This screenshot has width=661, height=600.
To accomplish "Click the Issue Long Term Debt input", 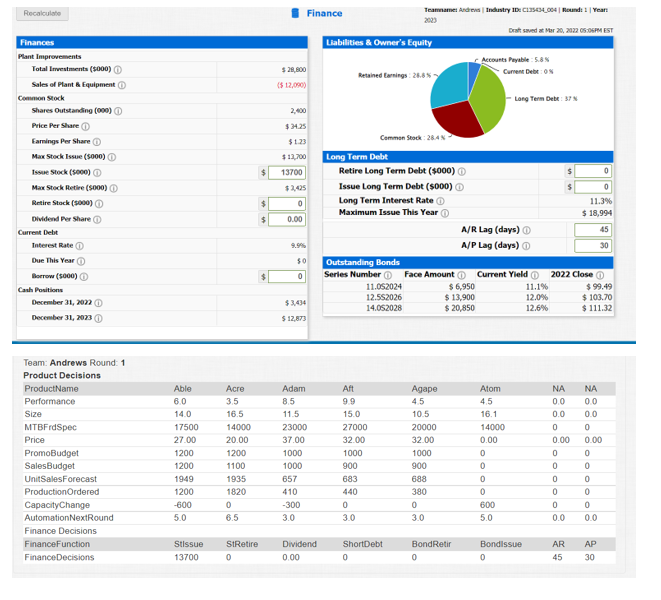I will (x=593, y=187).
